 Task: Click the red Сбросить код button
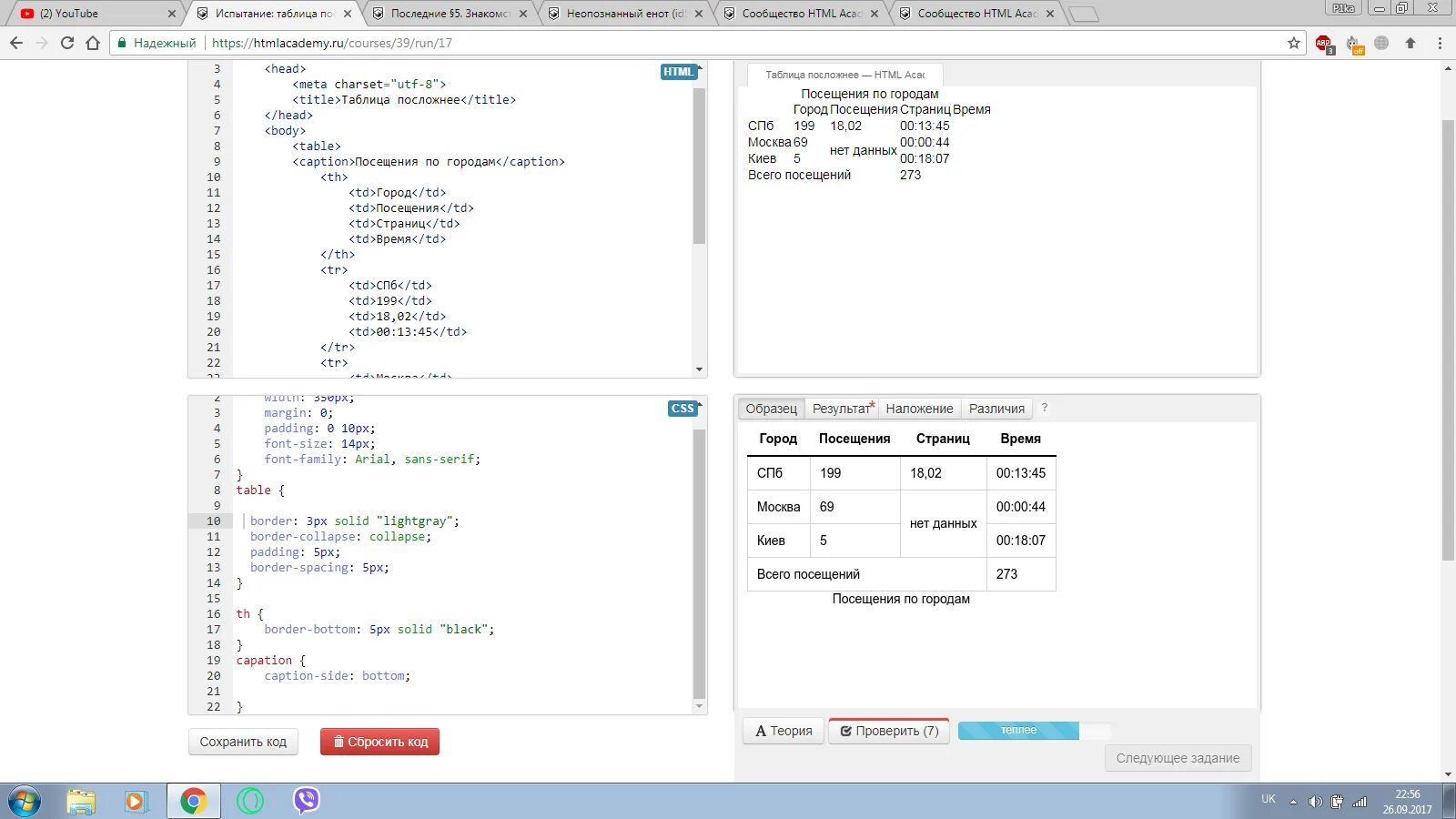click(x=379, y=742)
